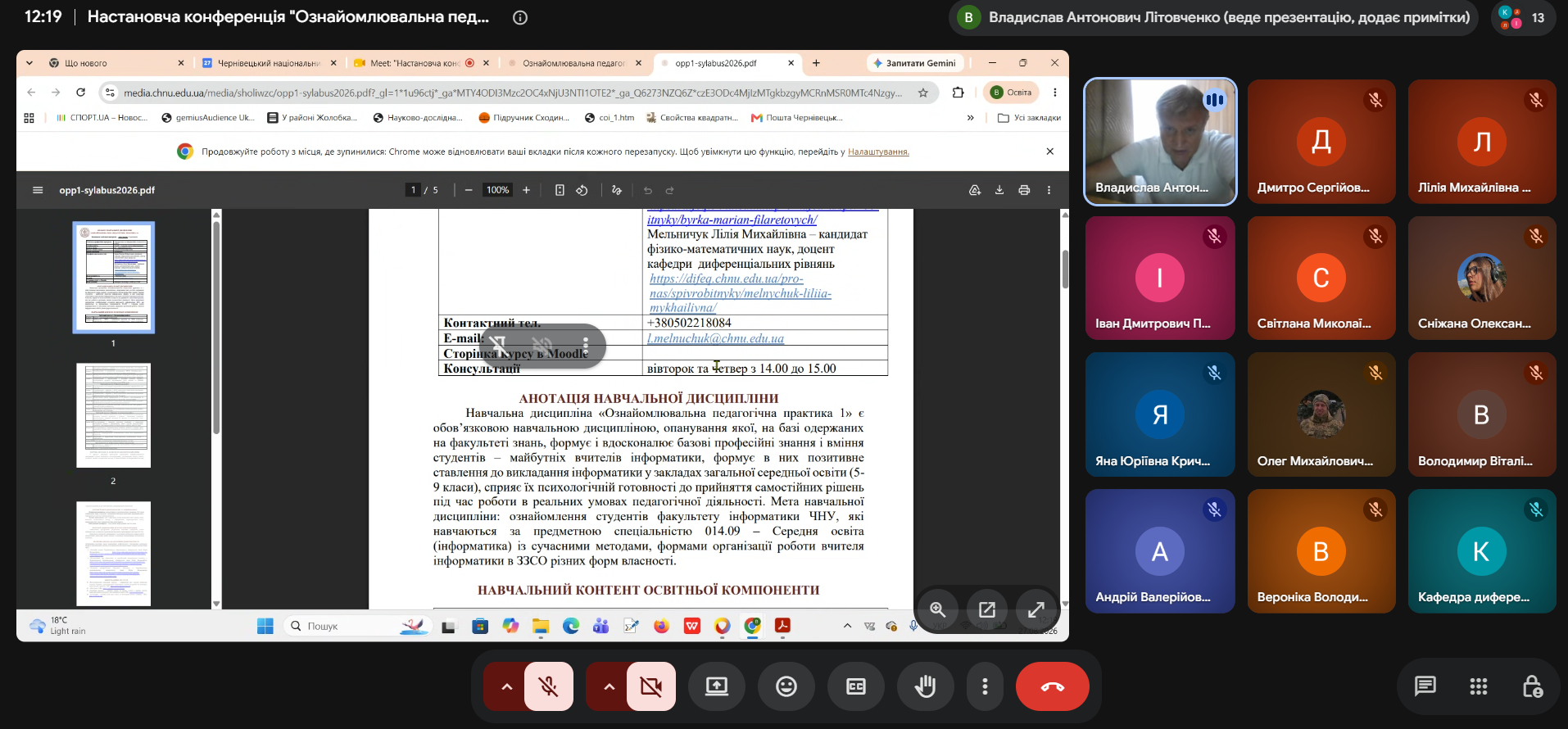Expand audio settings arrow beside the microphone
Screen dimensions: 1568x729
pyautogui.click(x=506, y=686)
